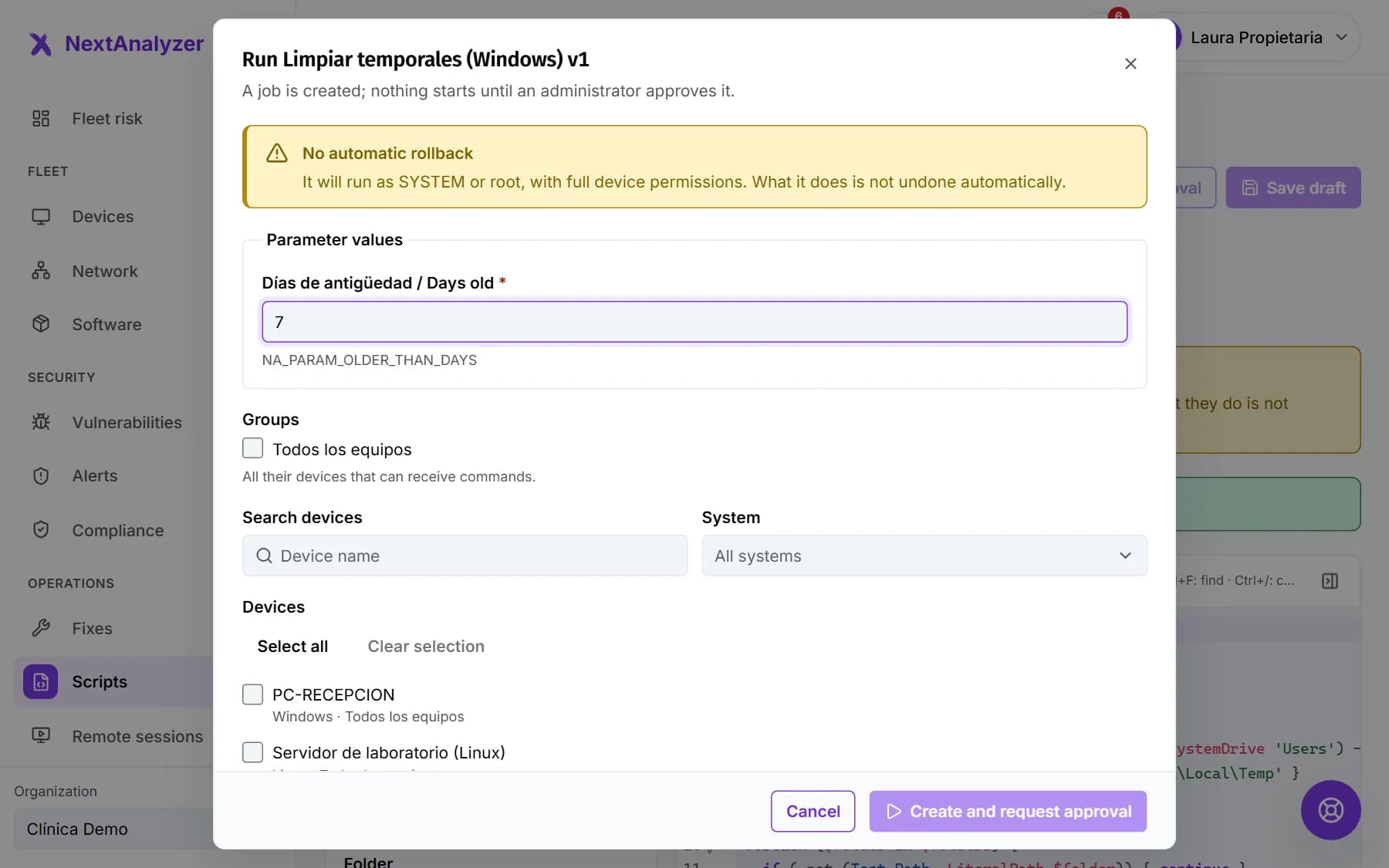Click the No automatic rollback heading
This screenshot has height=868, width=1389.
pos(387,154)
